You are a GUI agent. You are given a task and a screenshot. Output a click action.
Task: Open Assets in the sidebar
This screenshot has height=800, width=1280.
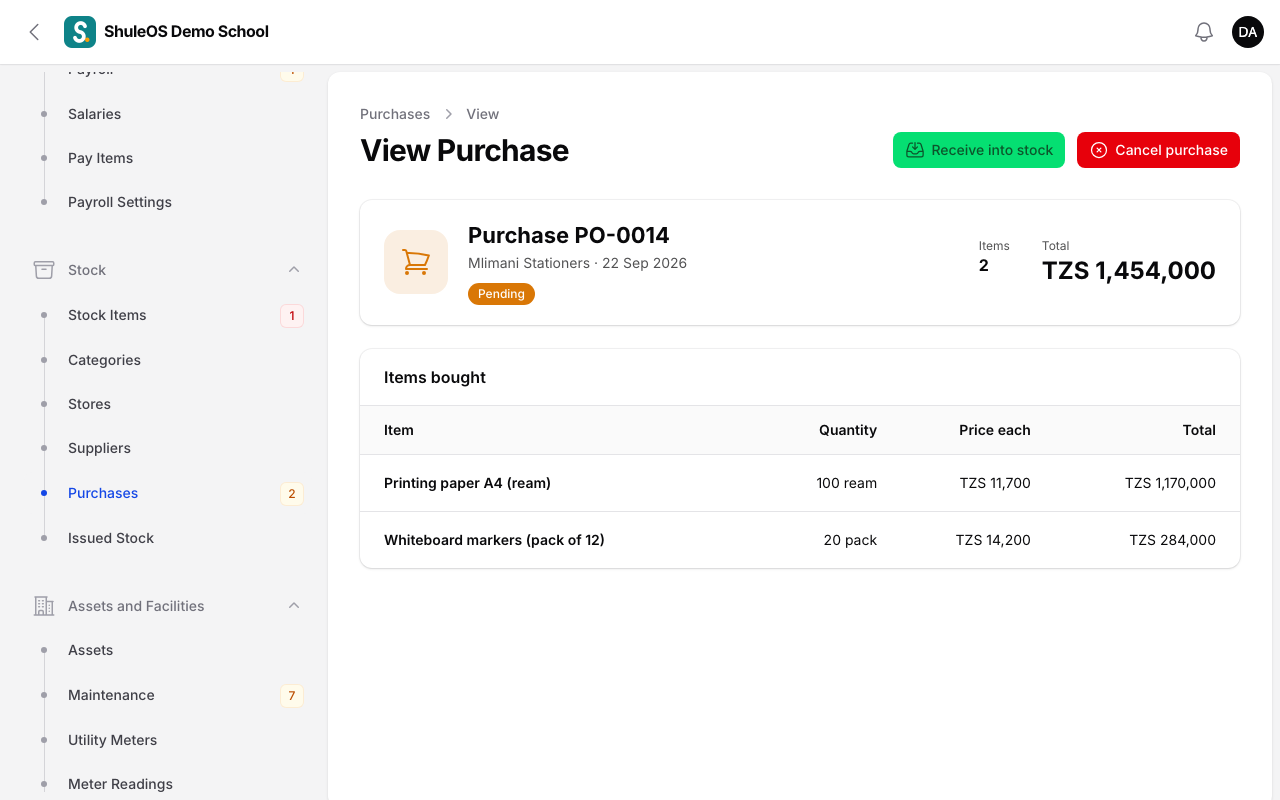[90, 650]
